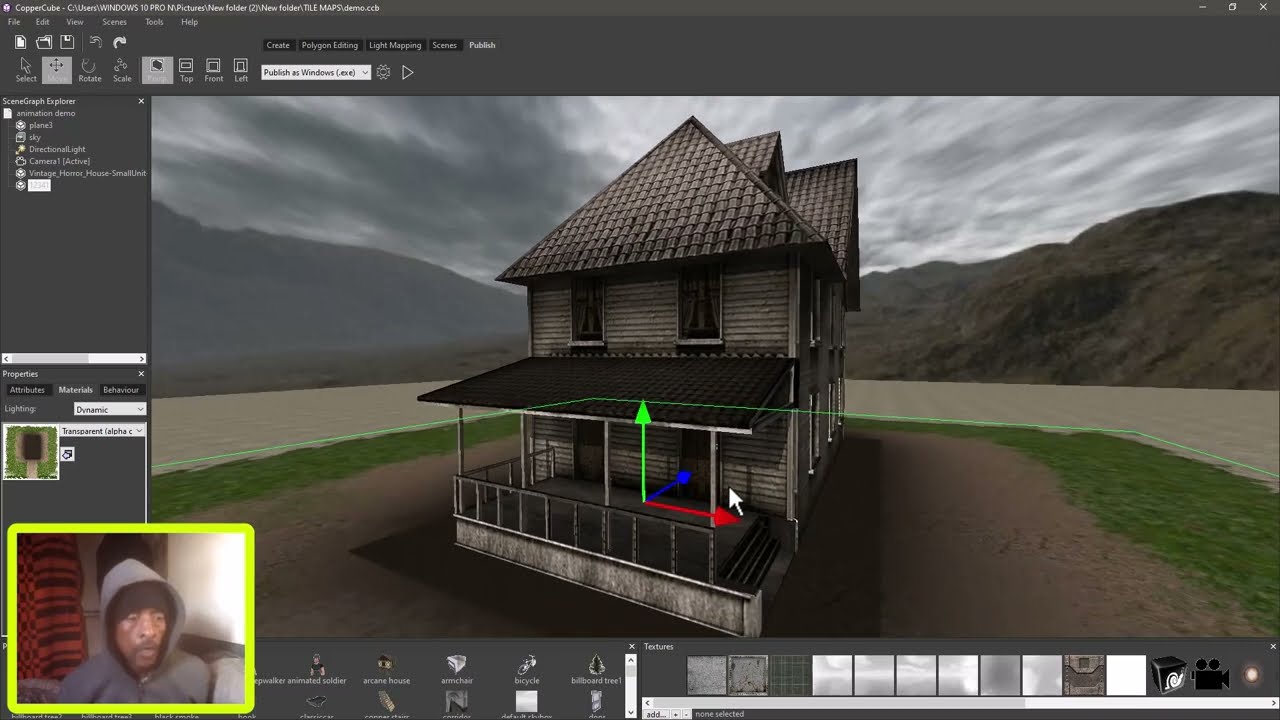Switch to Front view
The image size is (1280, 720).
tap(214, 70)
